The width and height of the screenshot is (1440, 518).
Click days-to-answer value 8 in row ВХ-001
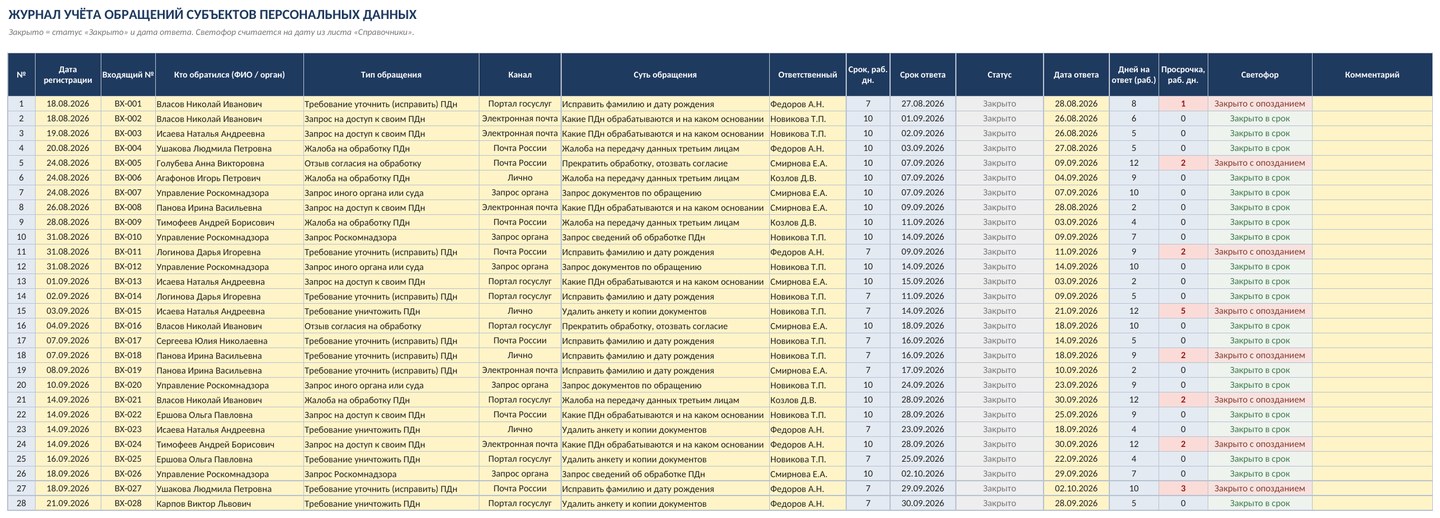pyautogui.click(x=1134, y=104)
